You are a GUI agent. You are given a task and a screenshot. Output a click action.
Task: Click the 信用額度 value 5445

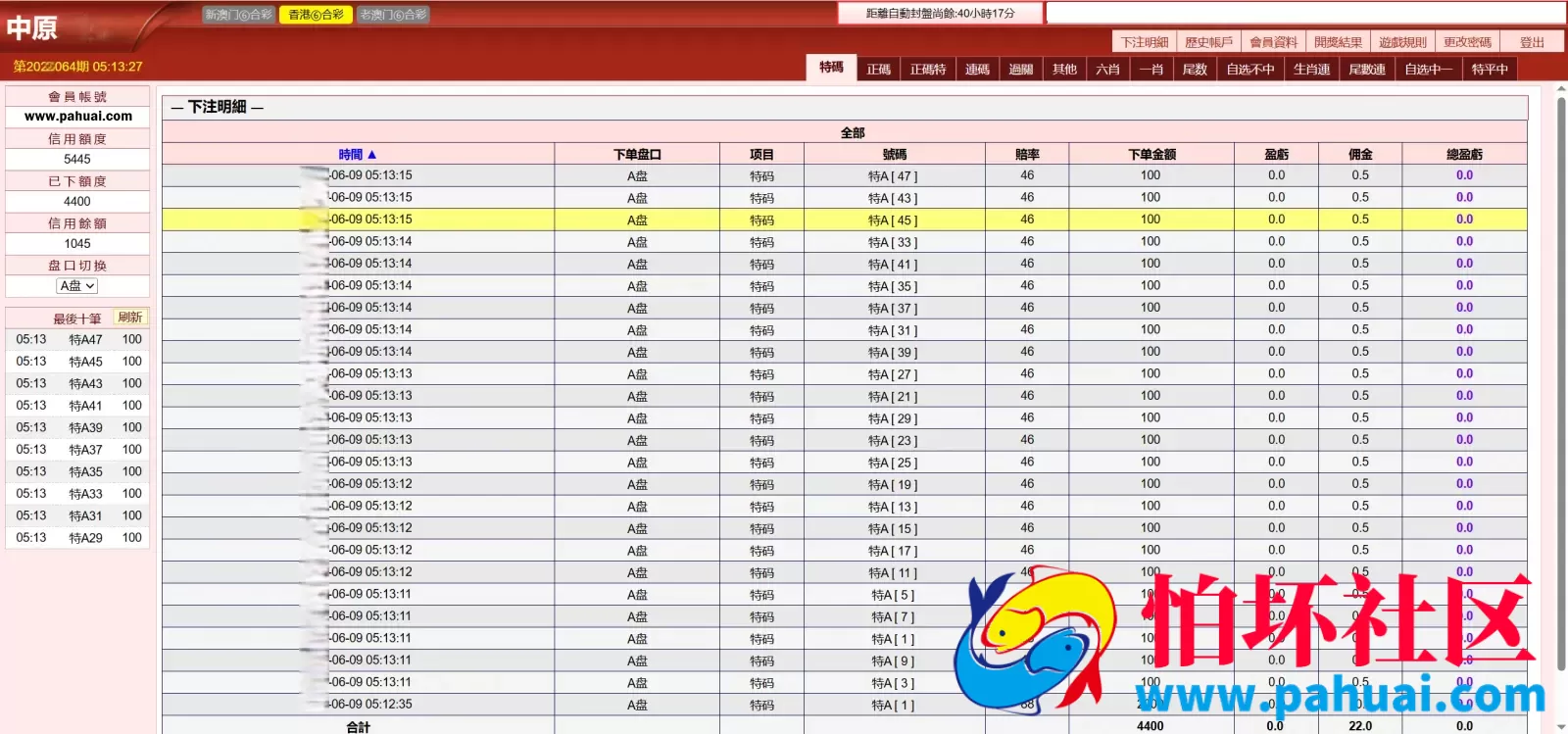tap(77, 159)
